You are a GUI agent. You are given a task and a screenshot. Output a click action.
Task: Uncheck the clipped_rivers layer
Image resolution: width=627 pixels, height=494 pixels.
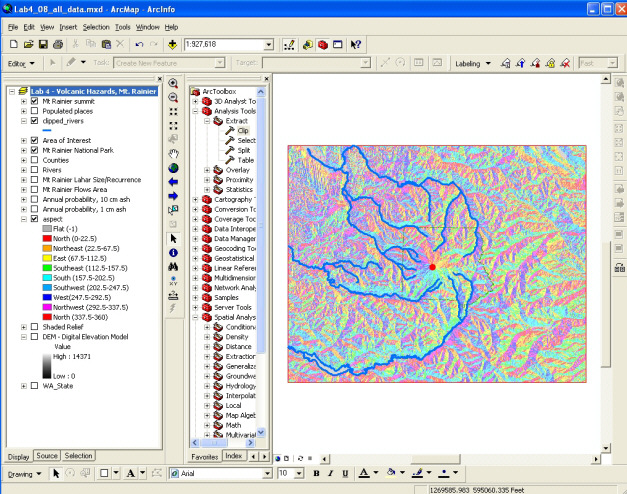34,121
